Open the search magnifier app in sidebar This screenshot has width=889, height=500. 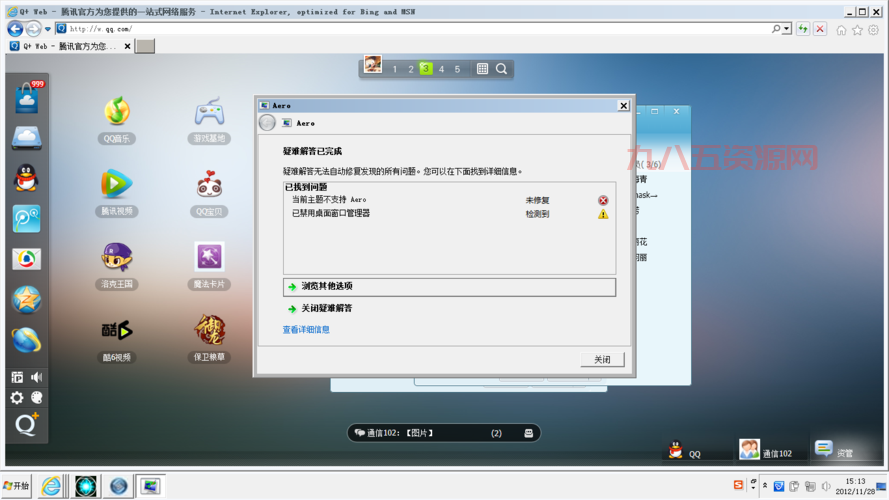[x=27, y=219]
